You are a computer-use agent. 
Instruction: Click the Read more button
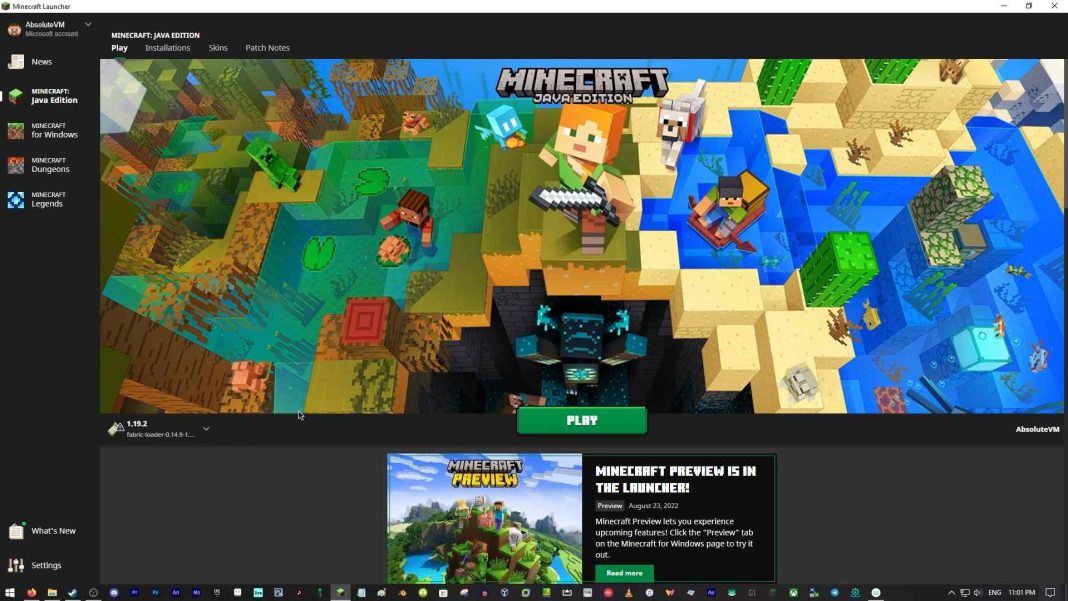click(624, 573)
